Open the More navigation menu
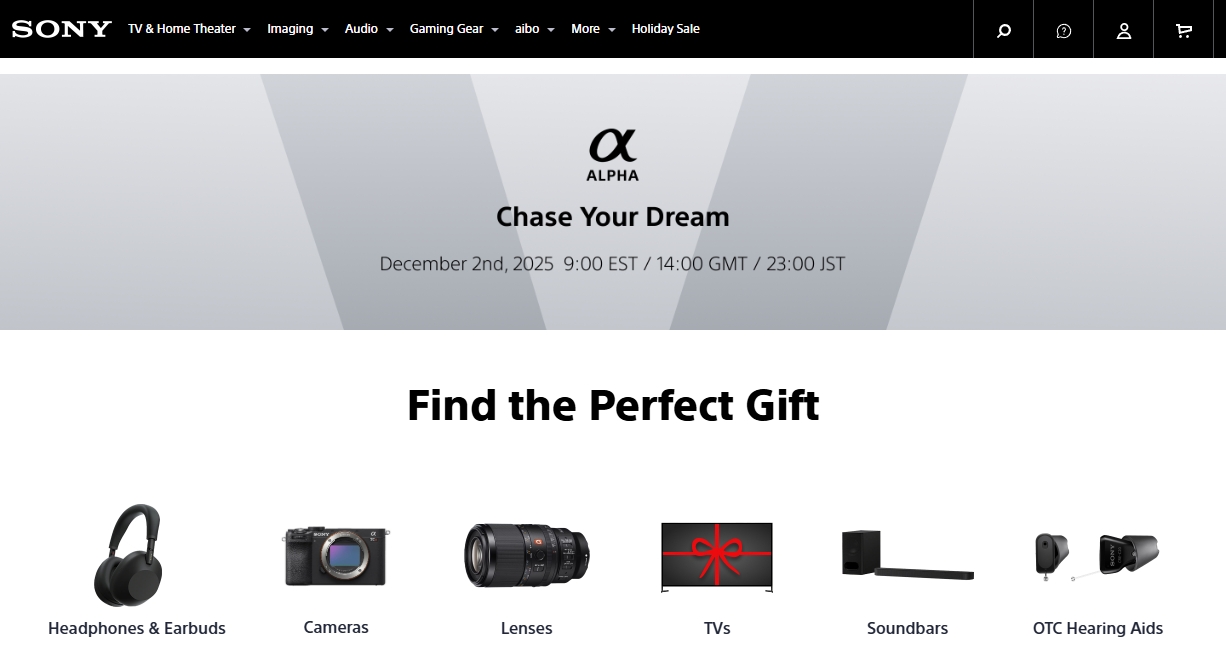The image size is (1226, 661). point(593,29)
